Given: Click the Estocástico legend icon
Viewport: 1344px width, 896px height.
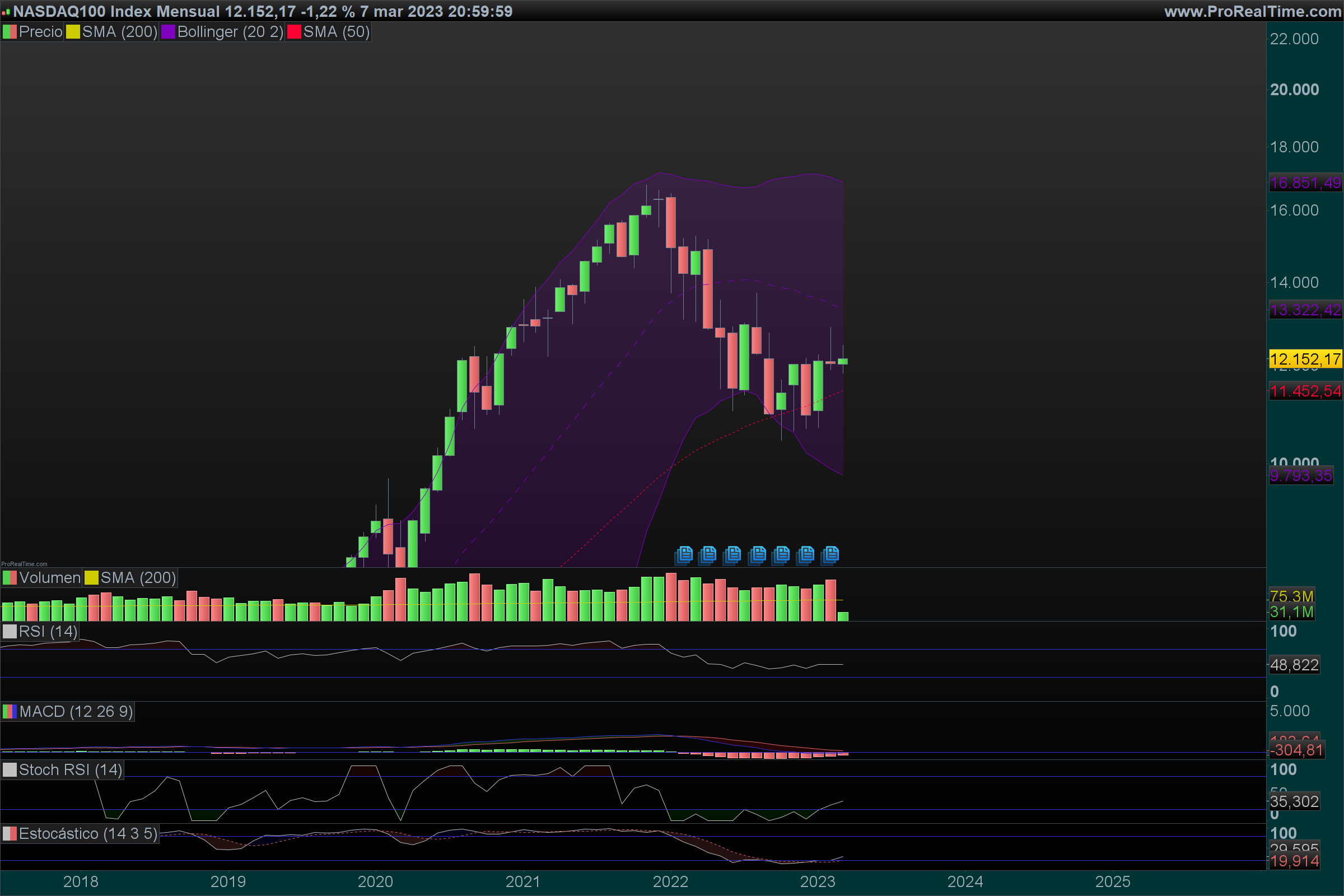Looking at the screenshot, I should click(x=10, y=834).
